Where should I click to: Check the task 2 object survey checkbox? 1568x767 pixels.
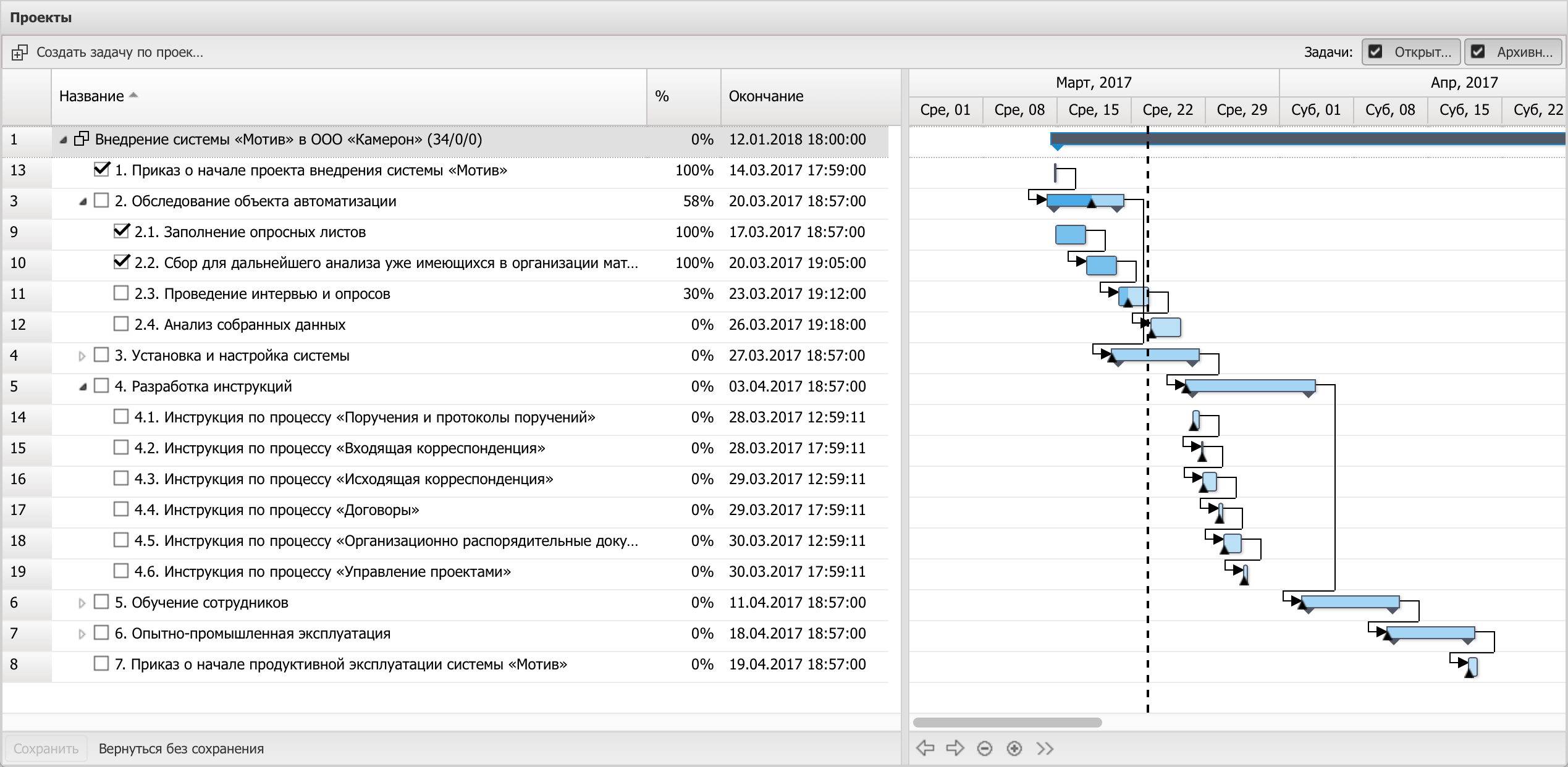pyautogui.click(x=101, y=200)
